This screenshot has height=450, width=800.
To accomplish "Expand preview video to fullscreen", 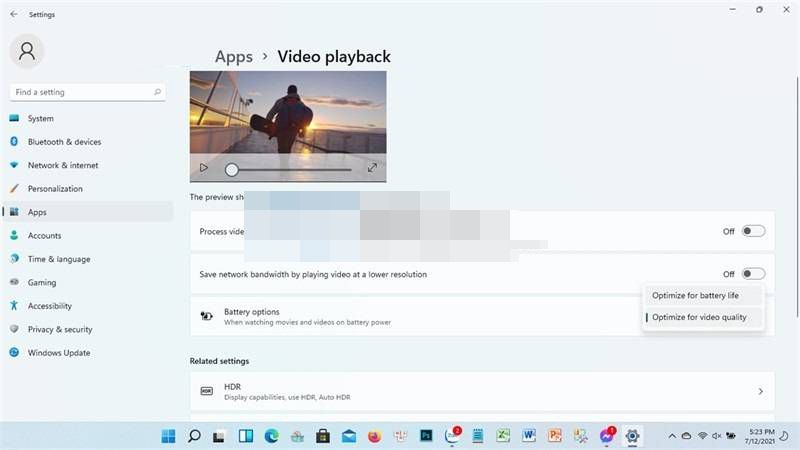I will [372, 169].
